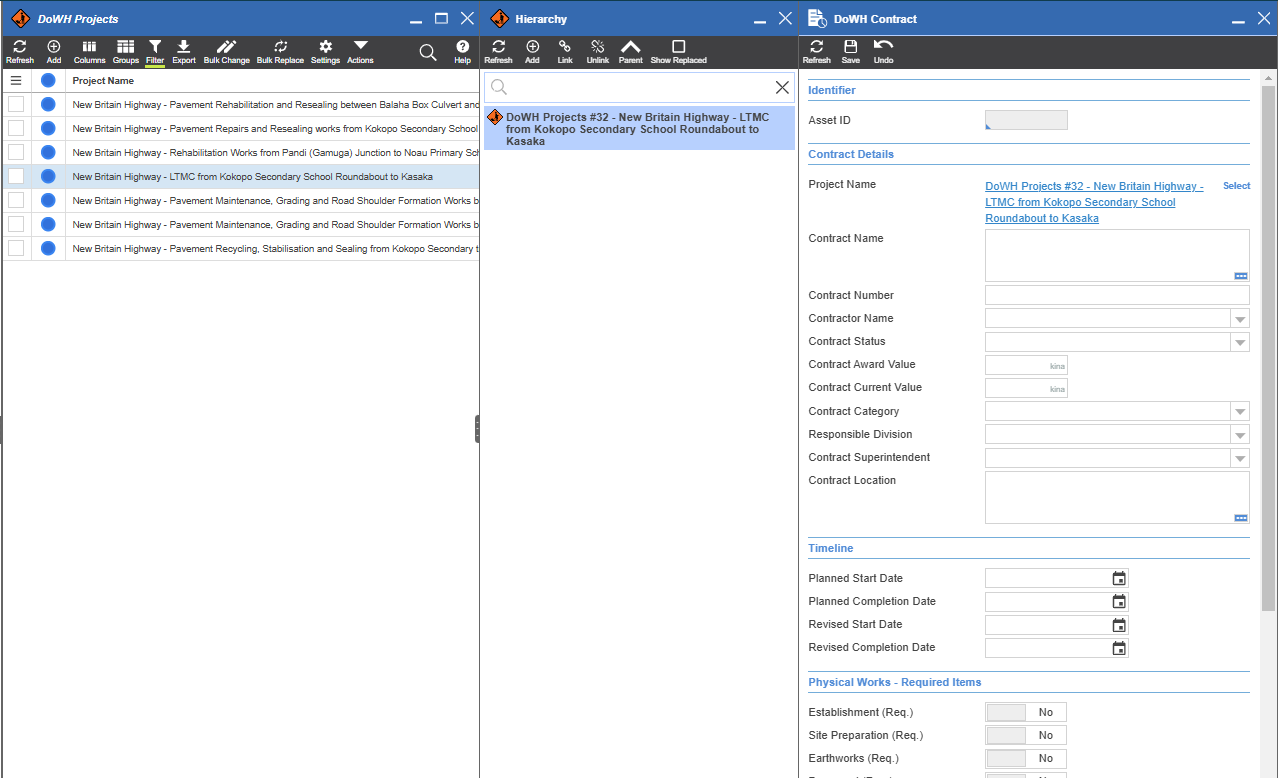Click the Contract Number input field

tap(1116, 296)
